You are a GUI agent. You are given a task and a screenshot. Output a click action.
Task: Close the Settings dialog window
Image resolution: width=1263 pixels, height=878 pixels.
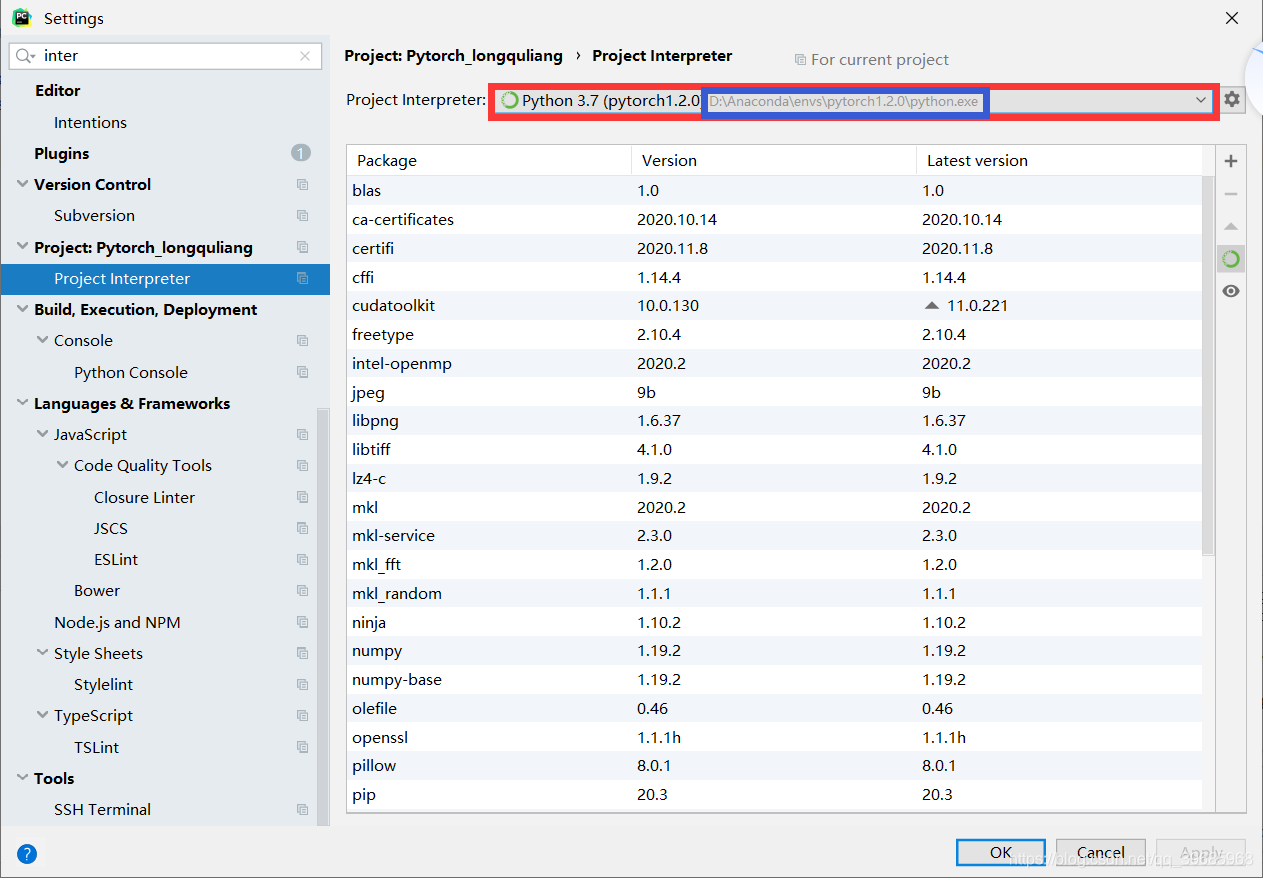coord(1232,18)
